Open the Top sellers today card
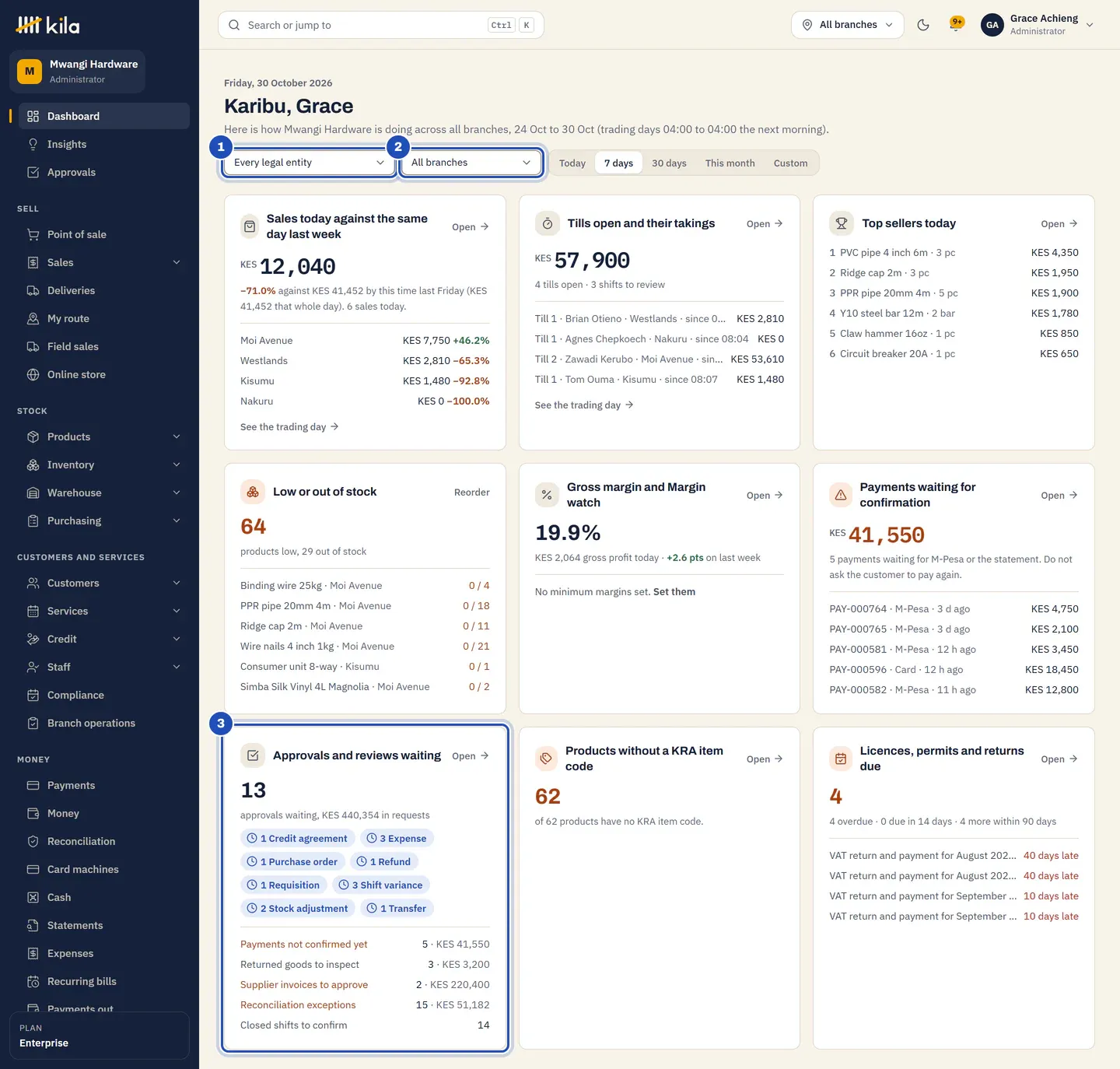 [1059, 224]
